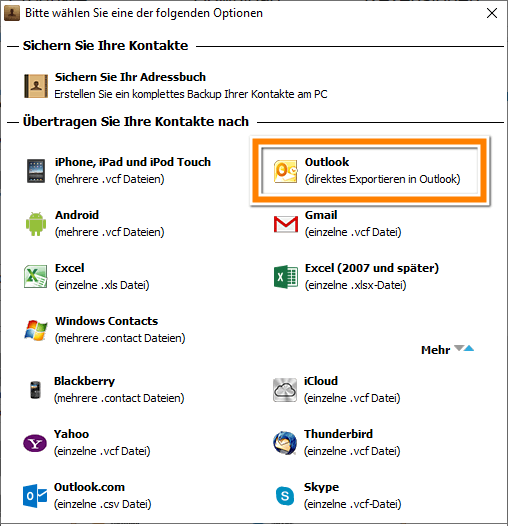Click the Gmail envelope icon
The width and height of the screenshot is (510, 526).
pos(286,224)
